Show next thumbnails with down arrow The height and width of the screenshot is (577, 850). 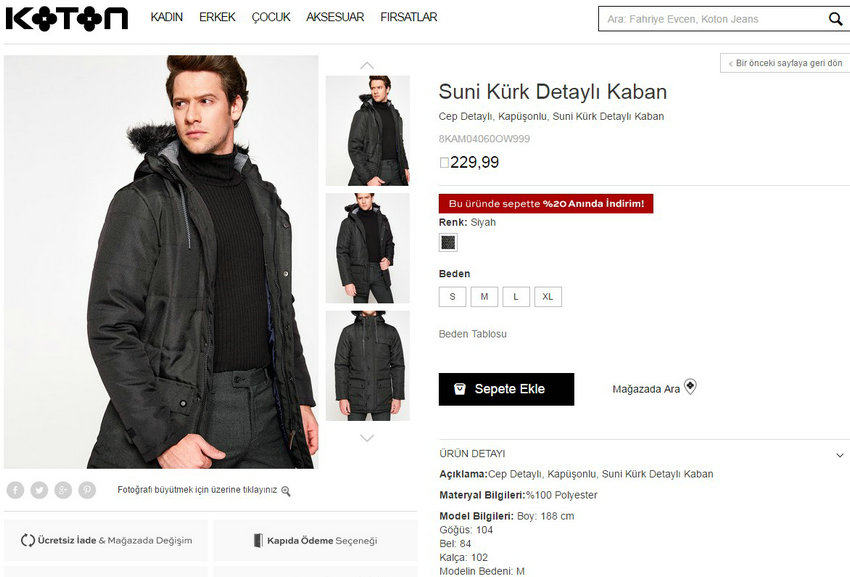[367, 438]
